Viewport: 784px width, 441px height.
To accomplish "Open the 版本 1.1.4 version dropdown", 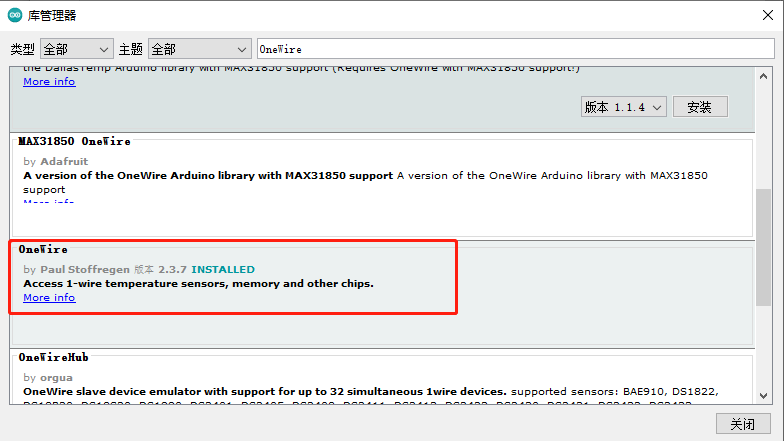I will tap(624, 106).
